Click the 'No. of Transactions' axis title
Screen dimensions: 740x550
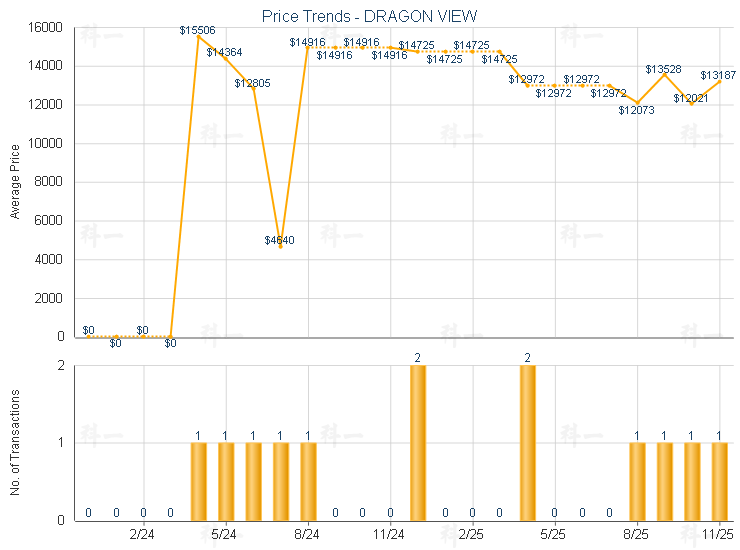click(14, 443)
